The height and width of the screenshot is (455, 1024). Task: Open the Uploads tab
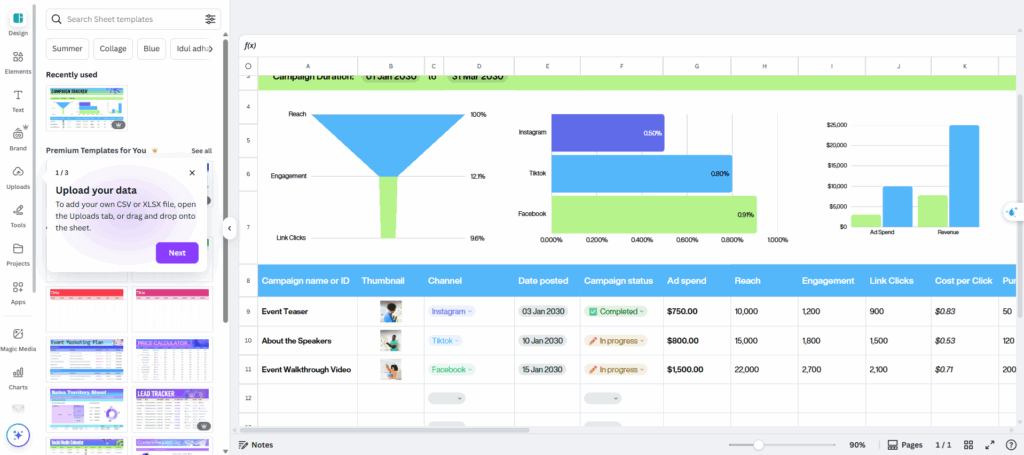coord(18,177)
